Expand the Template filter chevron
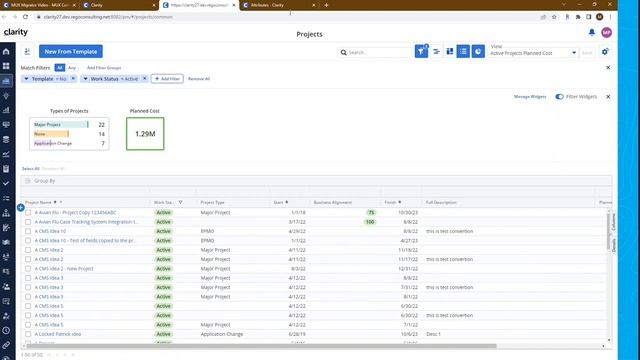640x360 pixels. pyautogui.click(x=26, y=79)
